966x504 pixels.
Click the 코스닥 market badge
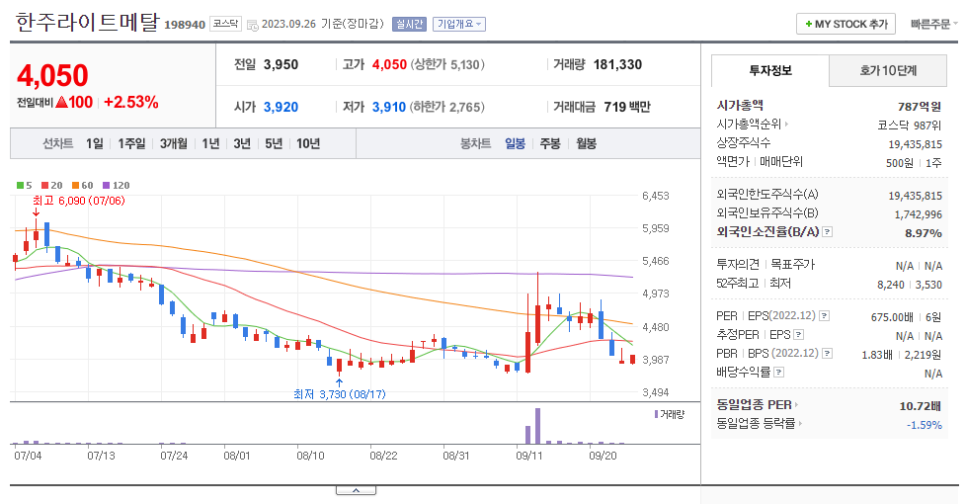click(x=225, y=24)
